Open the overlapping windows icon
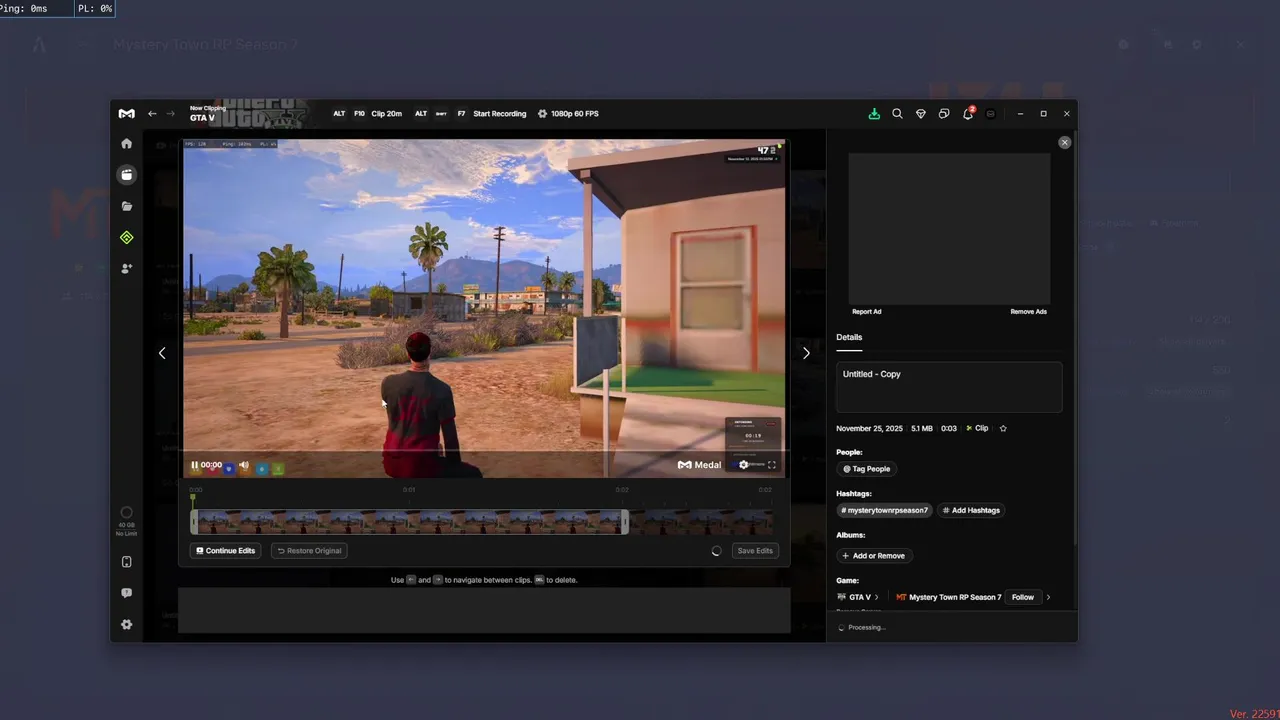1280x720 pixels. click(x=944, y=114)
